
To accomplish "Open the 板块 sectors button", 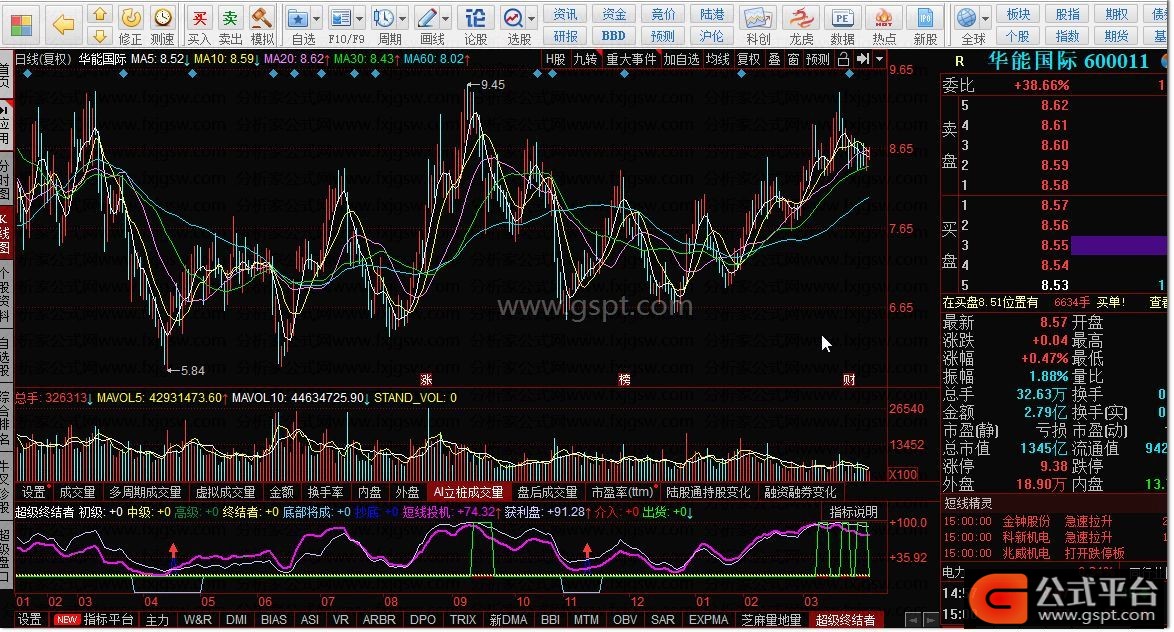I will [x=1018, y=14].
